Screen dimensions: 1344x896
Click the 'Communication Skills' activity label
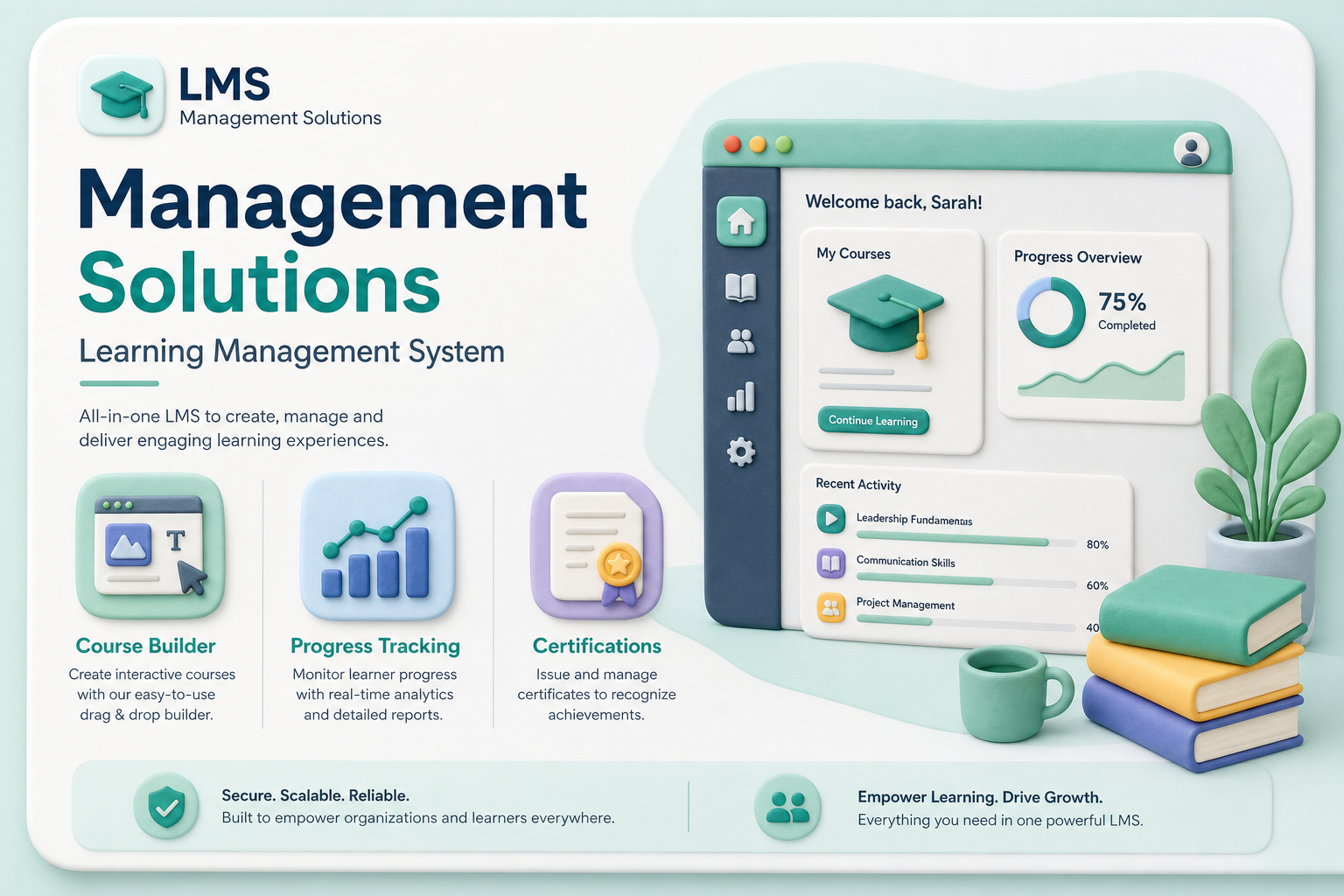[x=906, y=562]
